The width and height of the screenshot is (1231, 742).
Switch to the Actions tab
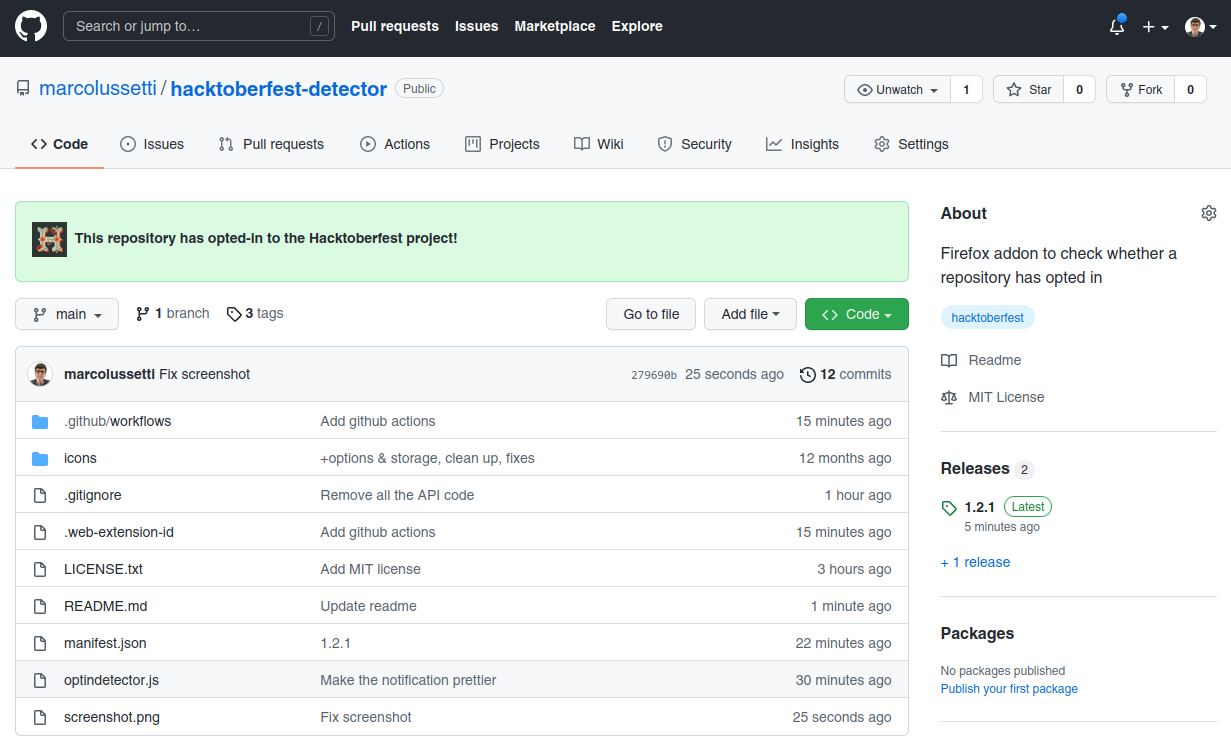click(x=395, y=144)
